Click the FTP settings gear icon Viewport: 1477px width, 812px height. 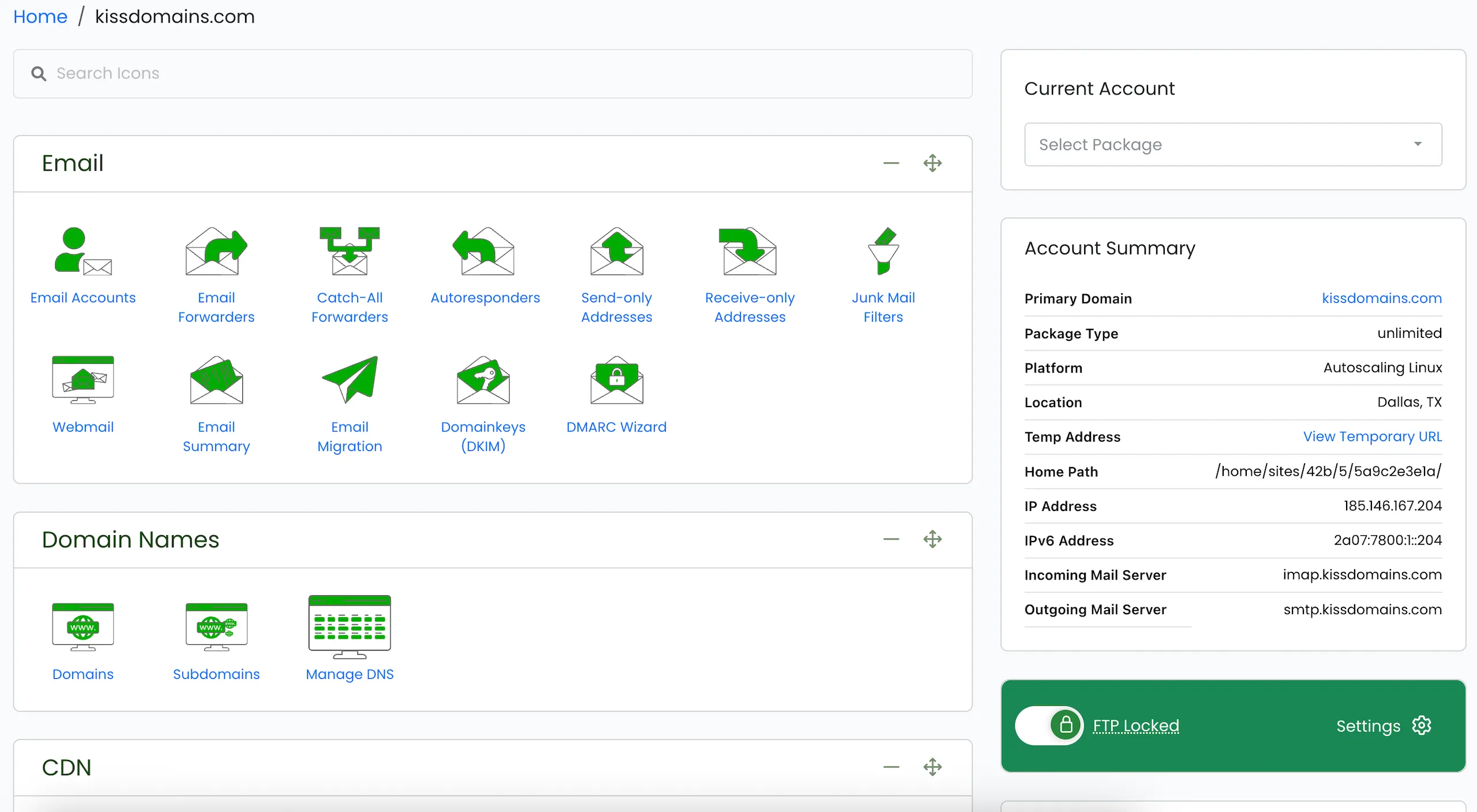pyautogui.click(x=1422, y=725)
